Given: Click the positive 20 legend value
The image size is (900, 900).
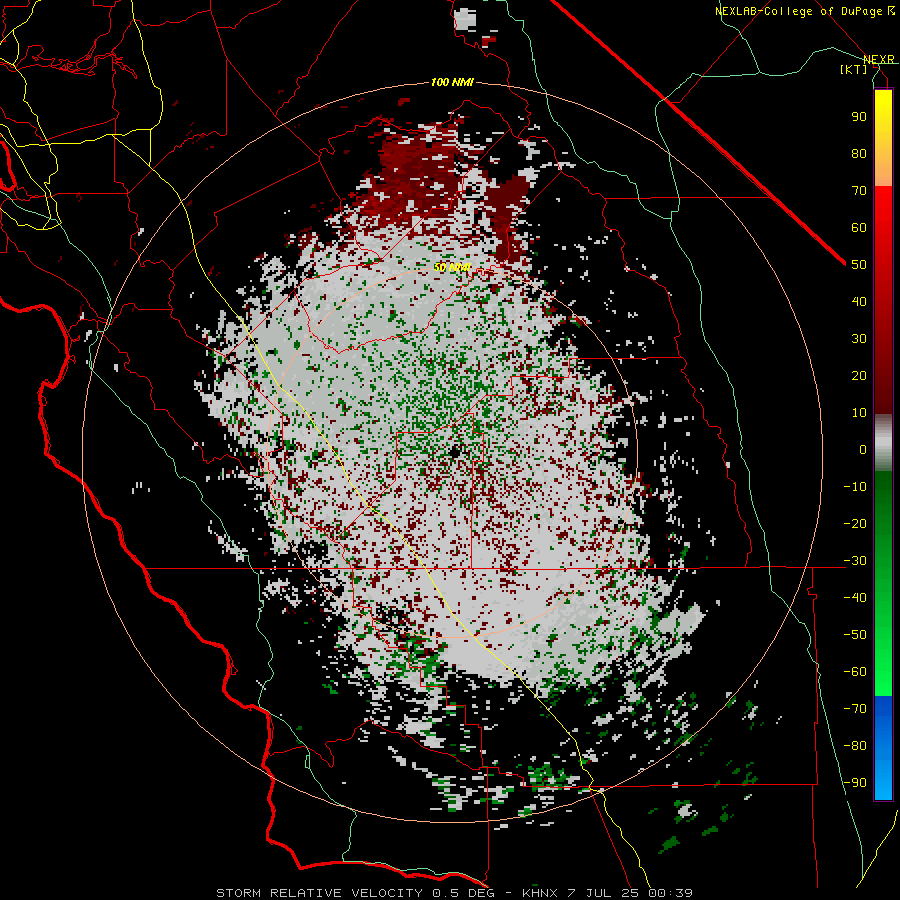Looking at the screenshot, I should point(859,375).
